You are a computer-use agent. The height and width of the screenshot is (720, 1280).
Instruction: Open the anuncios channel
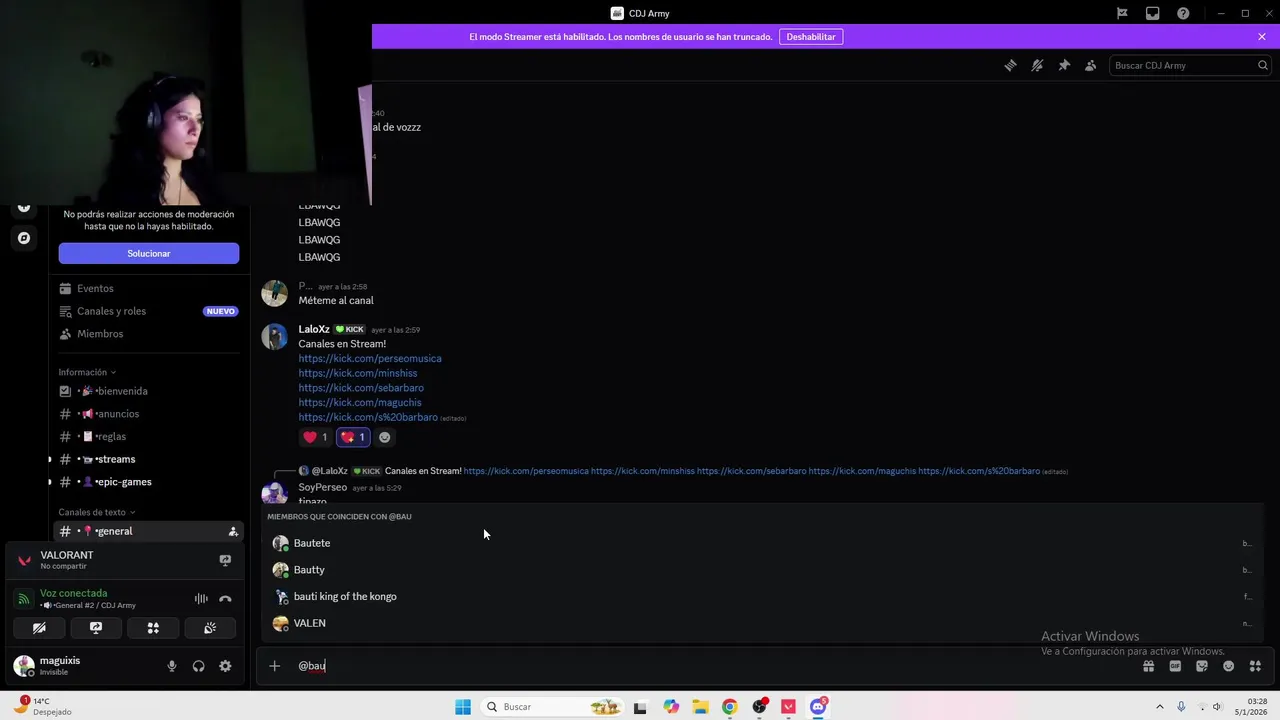[148, 414]
